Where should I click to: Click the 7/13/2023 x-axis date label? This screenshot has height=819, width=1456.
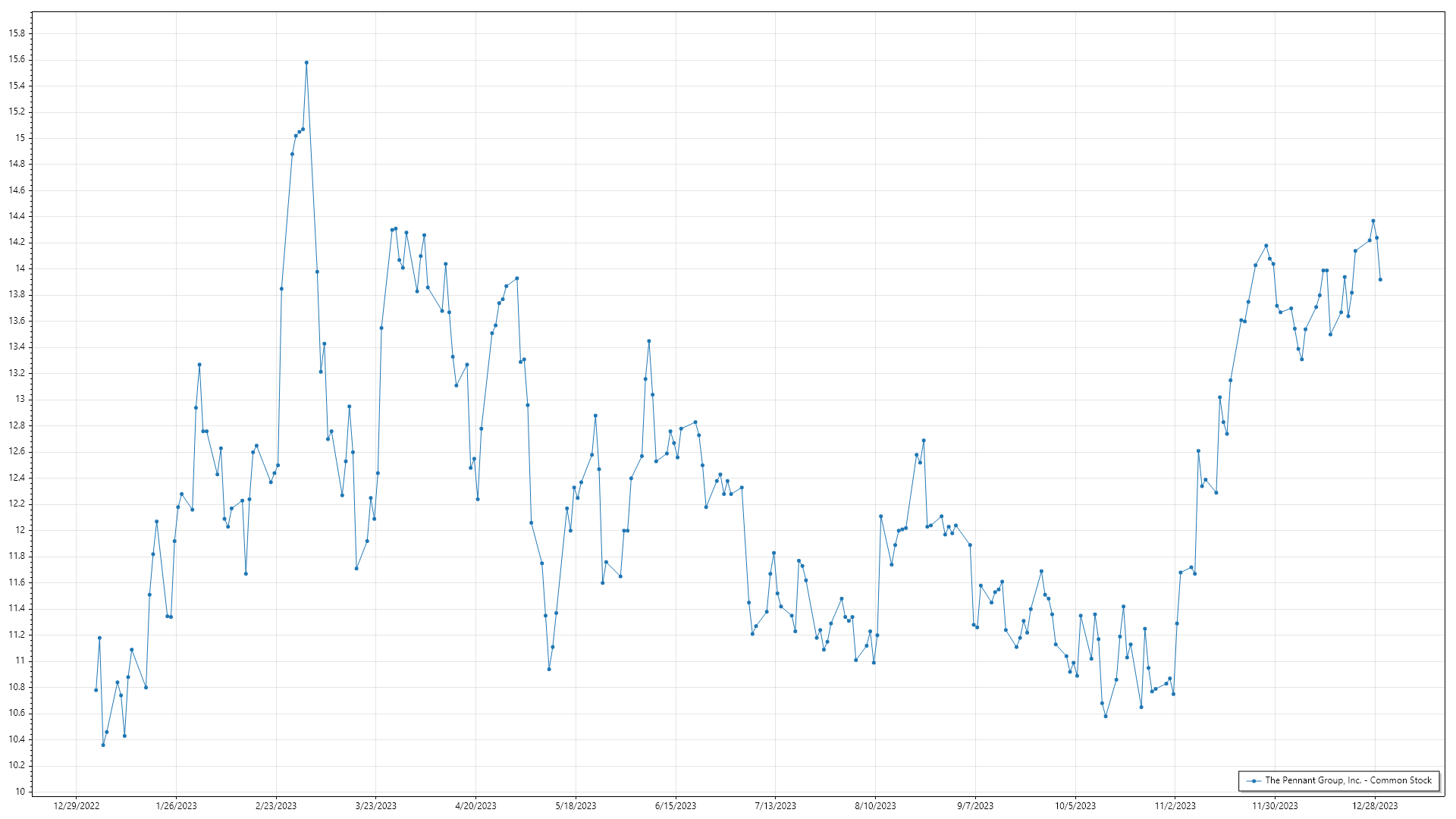click(775, 806)
